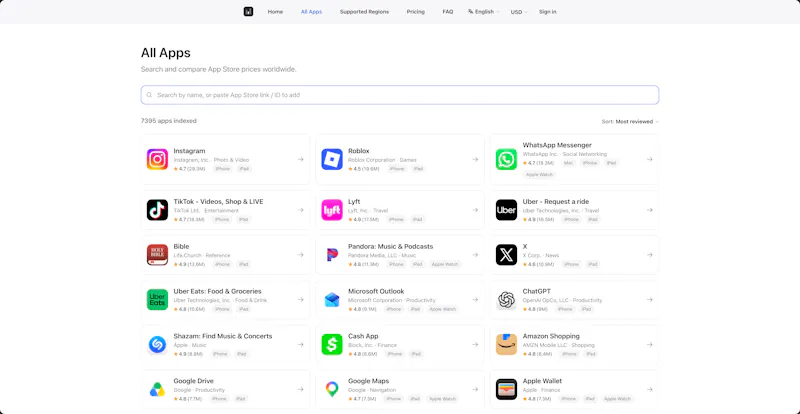Image resolution: width=800 pixels, height=414 pixels.
Task: Open the Cash App icon
Action: pos(332,345)
